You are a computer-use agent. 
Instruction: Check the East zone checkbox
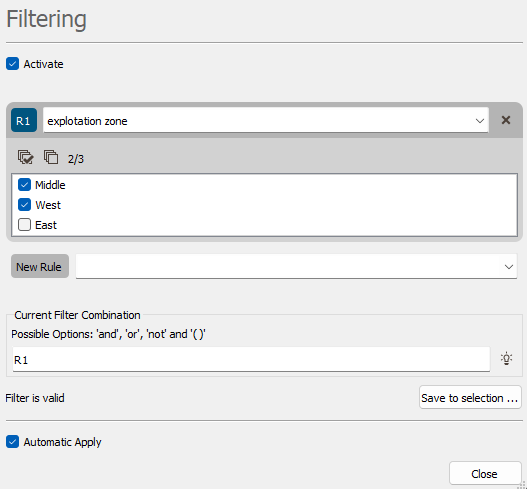point(24,225)
